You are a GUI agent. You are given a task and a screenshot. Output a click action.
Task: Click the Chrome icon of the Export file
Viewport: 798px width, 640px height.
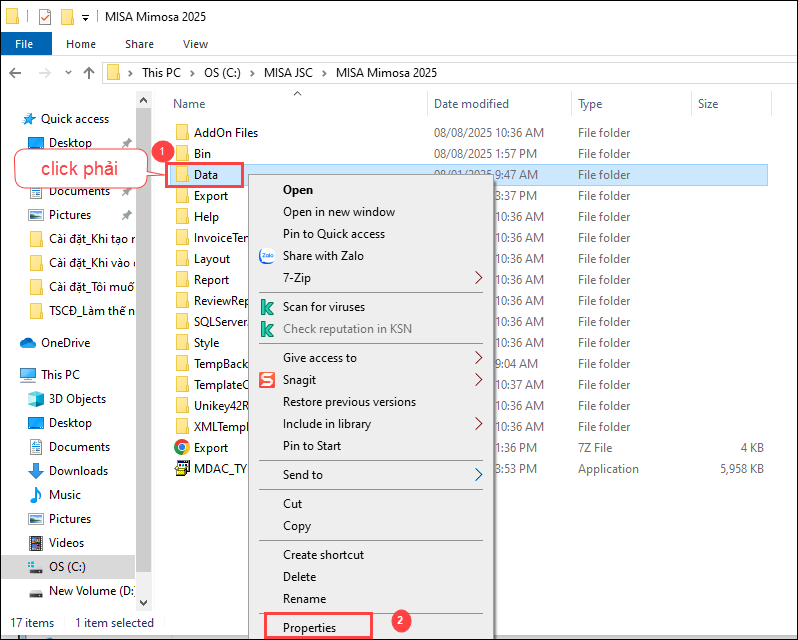tap(182, 447)
